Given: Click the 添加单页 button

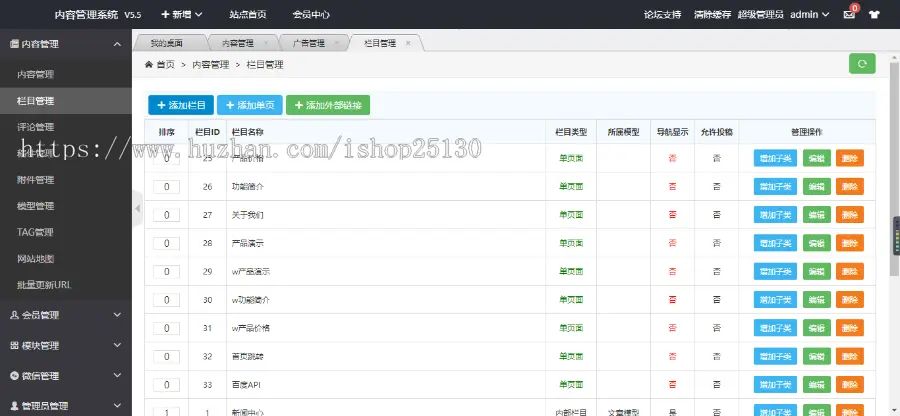Looking at the screenshot, I should point(250,105).
